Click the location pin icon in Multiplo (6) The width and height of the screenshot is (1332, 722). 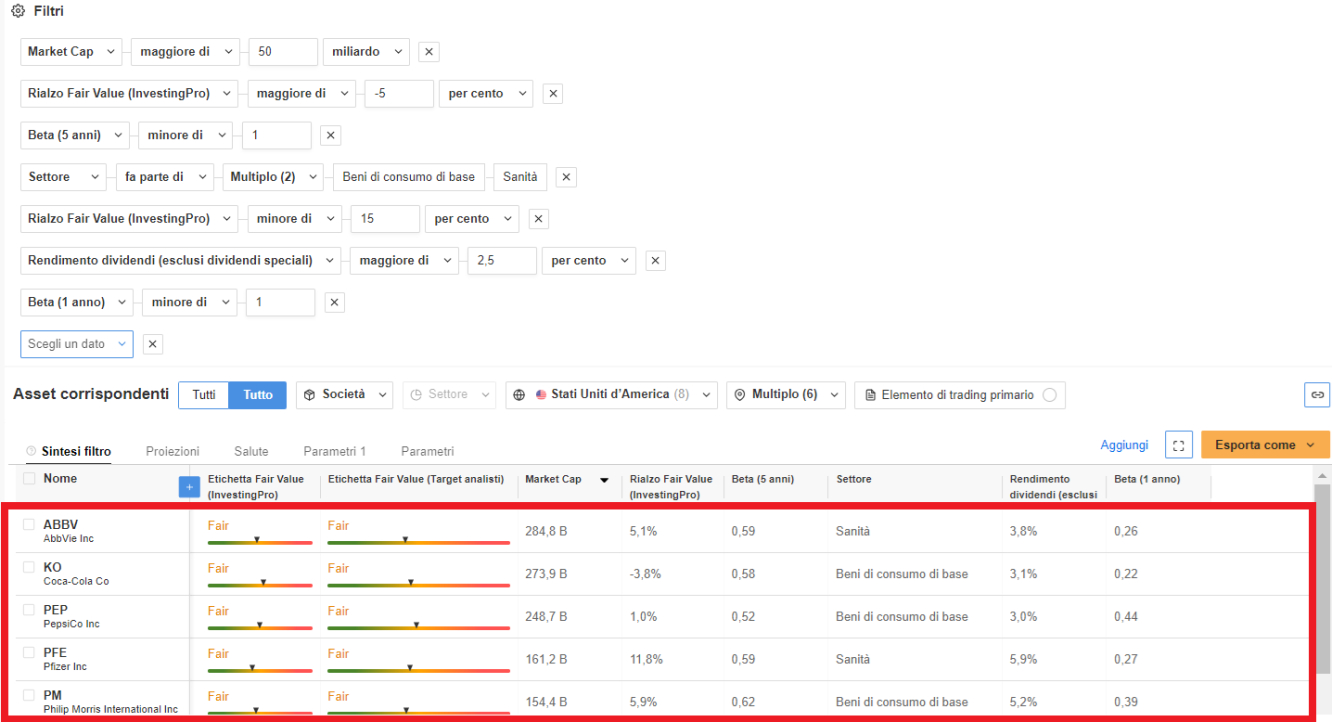click(x=740, y=395)
